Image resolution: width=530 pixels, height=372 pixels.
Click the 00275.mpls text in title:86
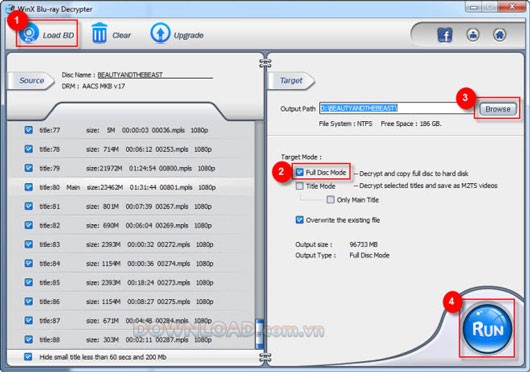(x=174, y=301)
